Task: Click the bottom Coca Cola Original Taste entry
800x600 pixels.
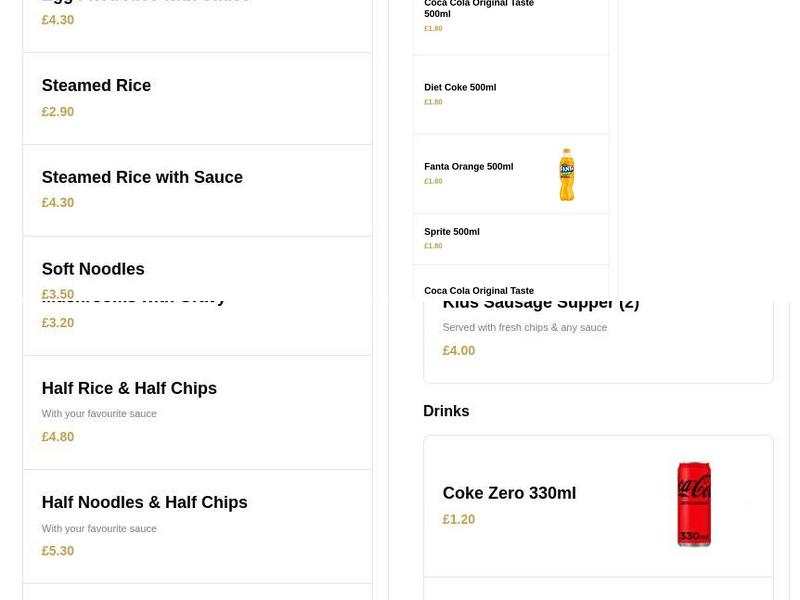Action: point(479,290)
